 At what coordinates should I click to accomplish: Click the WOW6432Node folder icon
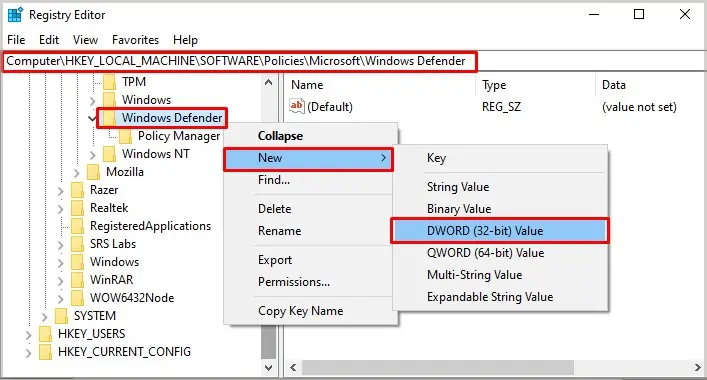(x=78, y=298)
